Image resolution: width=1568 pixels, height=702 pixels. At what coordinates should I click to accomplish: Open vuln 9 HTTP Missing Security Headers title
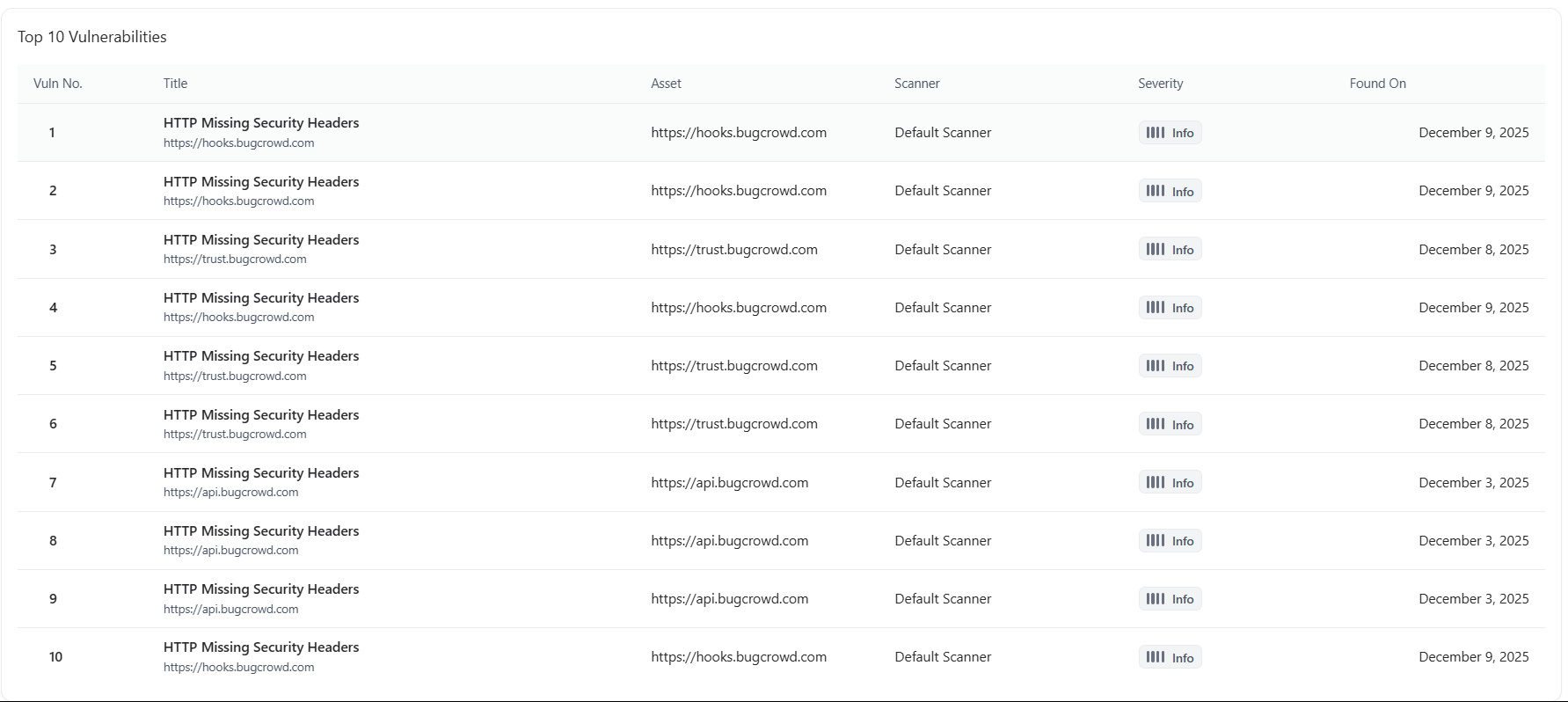pos(261,589)
